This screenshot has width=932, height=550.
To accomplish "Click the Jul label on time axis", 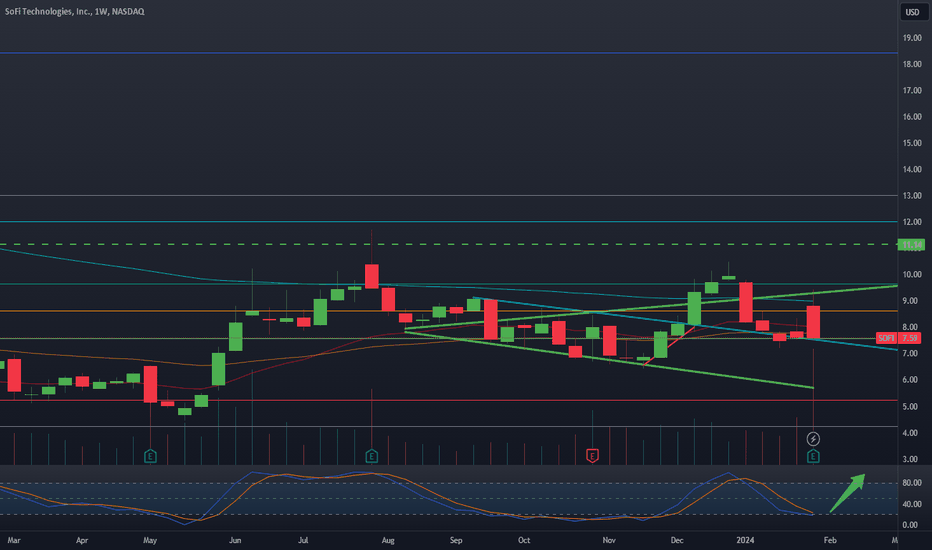I will point(303,540).
